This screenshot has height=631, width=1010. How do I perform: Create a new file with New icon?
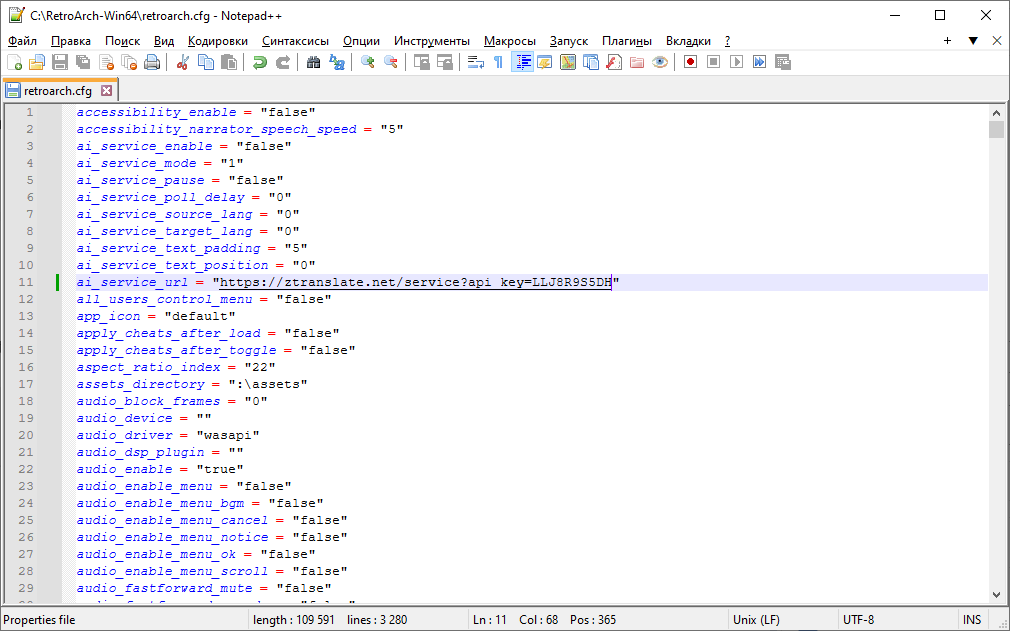coord(14,62)
